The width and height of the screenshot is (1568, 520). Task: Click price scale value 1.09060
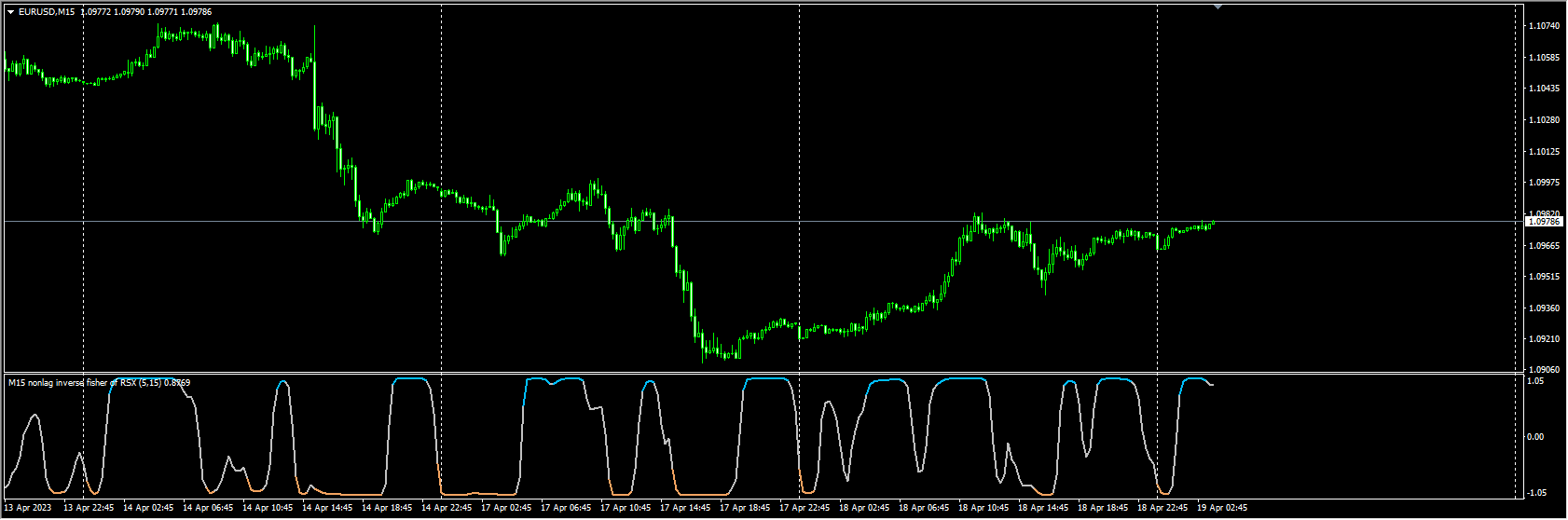point(1544,370)
